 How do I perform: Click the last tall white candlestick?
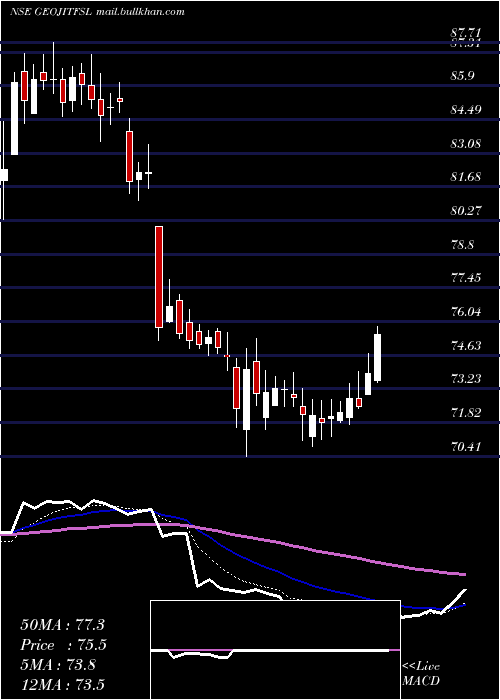tap(377, 357)
